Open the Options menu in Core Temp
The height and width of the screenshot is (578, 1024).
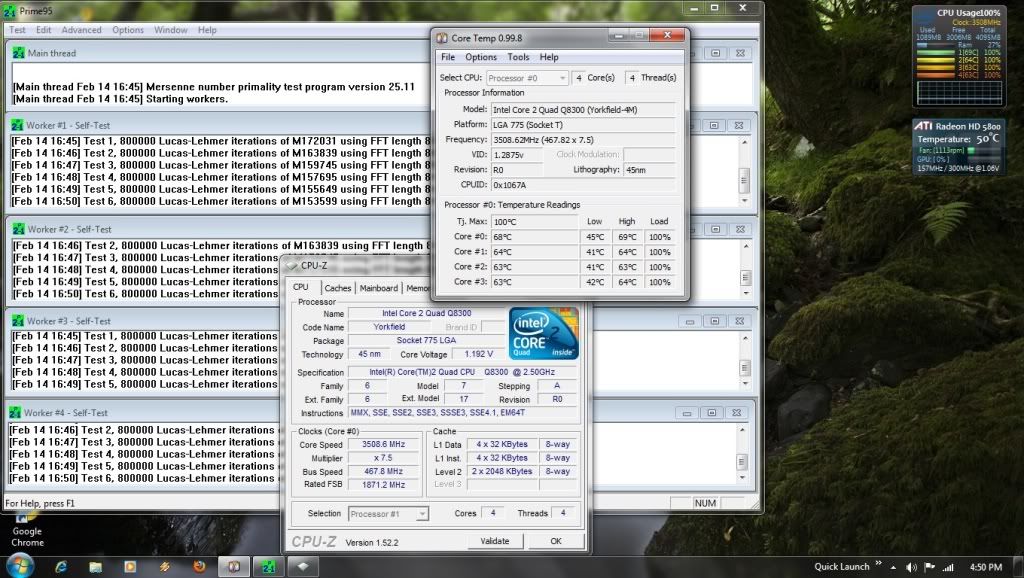pyautogui.click(x=481, y=57)
